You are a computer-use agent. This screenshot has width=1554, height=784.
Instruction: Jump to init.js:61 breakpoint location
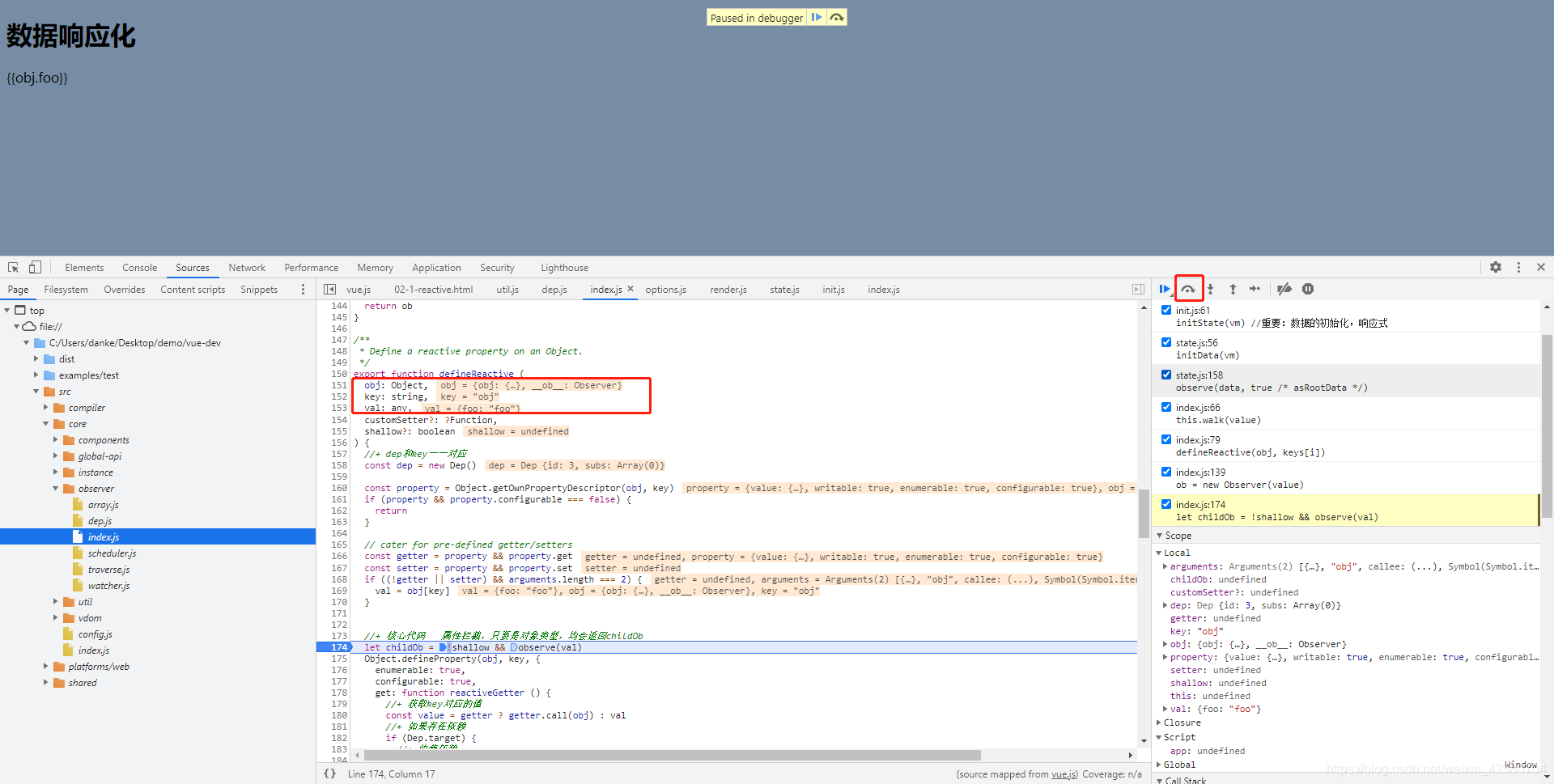pyautogui.click(x=1193, y=311)
